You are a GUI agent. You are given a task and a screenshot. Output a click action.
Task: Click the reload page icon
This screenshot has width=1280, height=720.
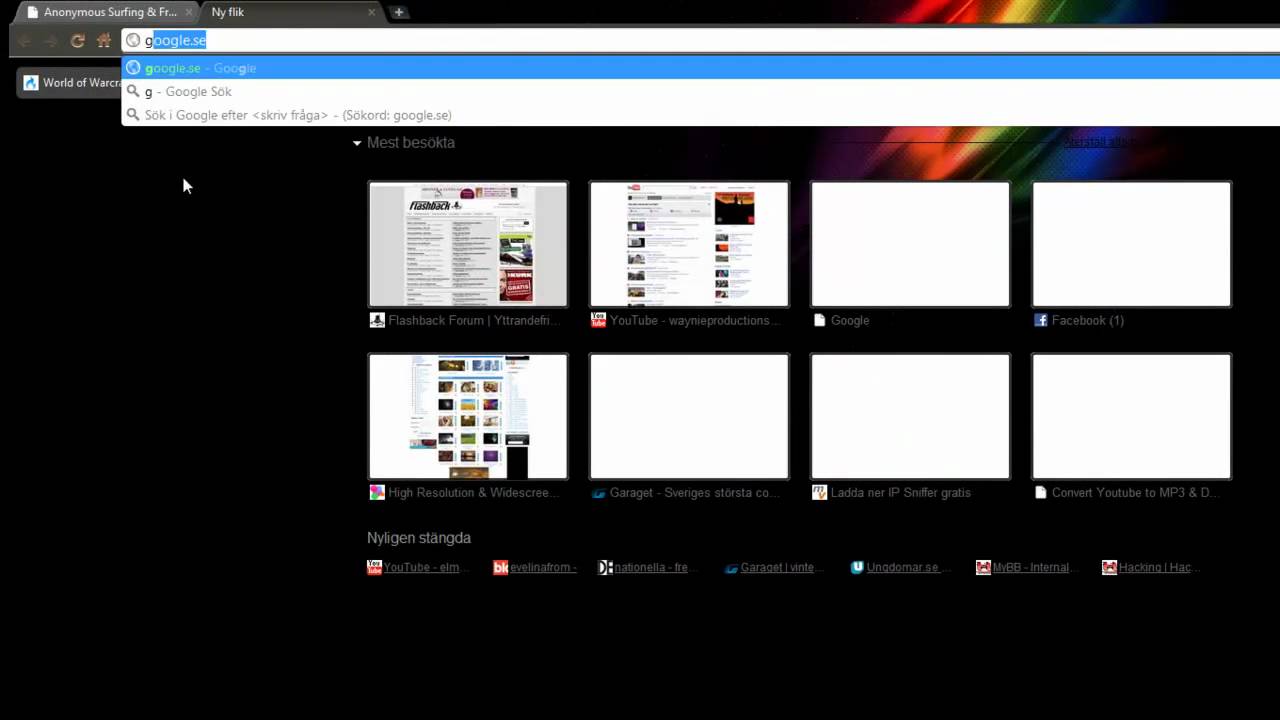77,41
